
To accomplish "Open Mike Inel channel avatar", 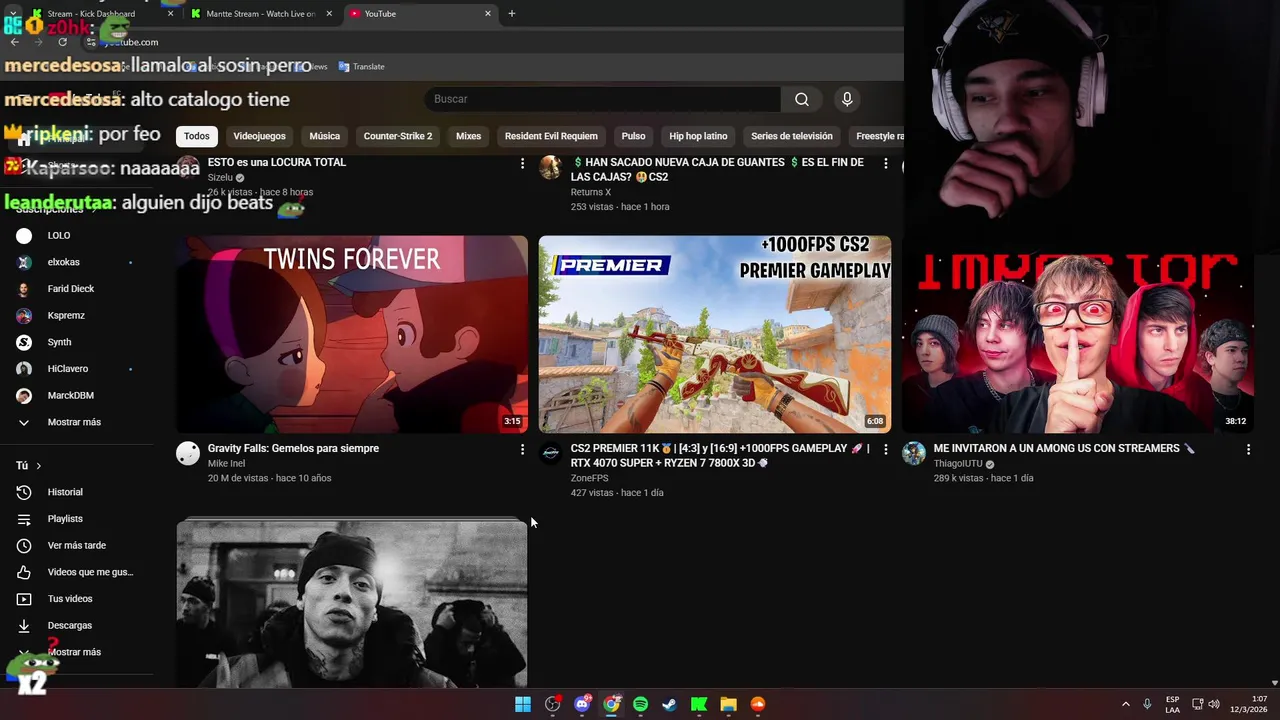I will [188, 453].
